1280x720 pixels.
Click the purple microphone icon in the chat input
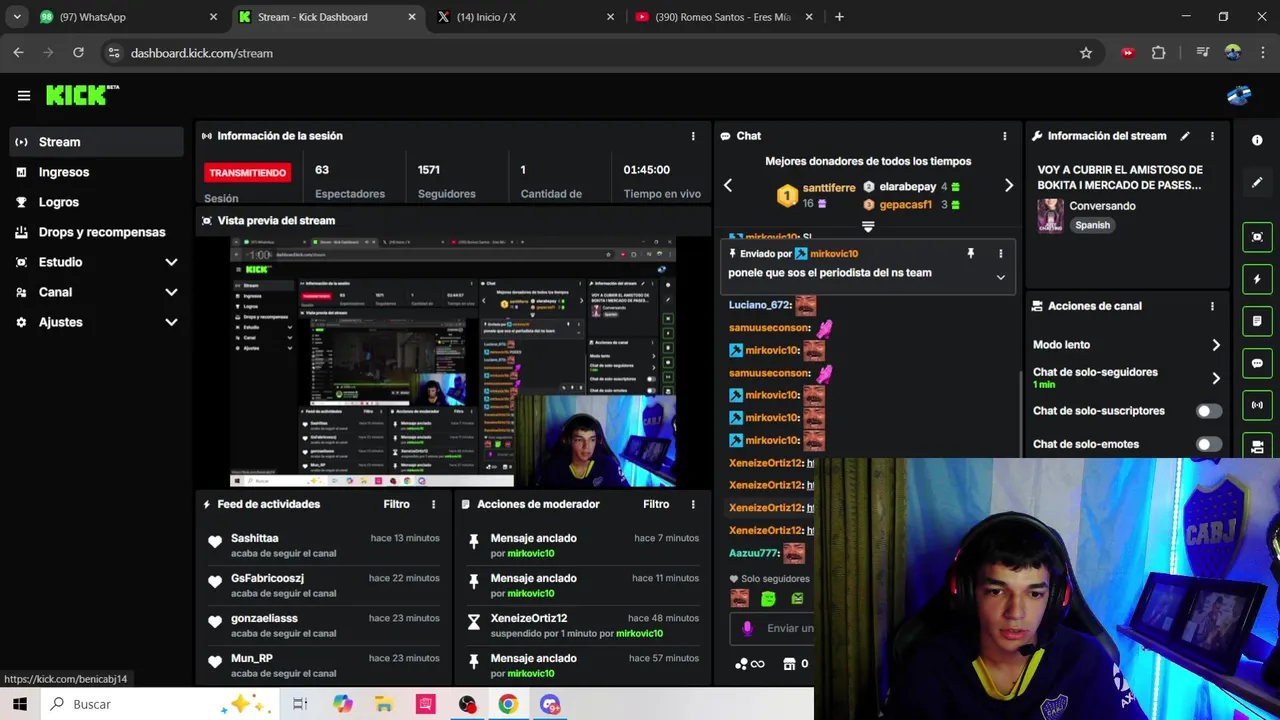tap(747, 628)
